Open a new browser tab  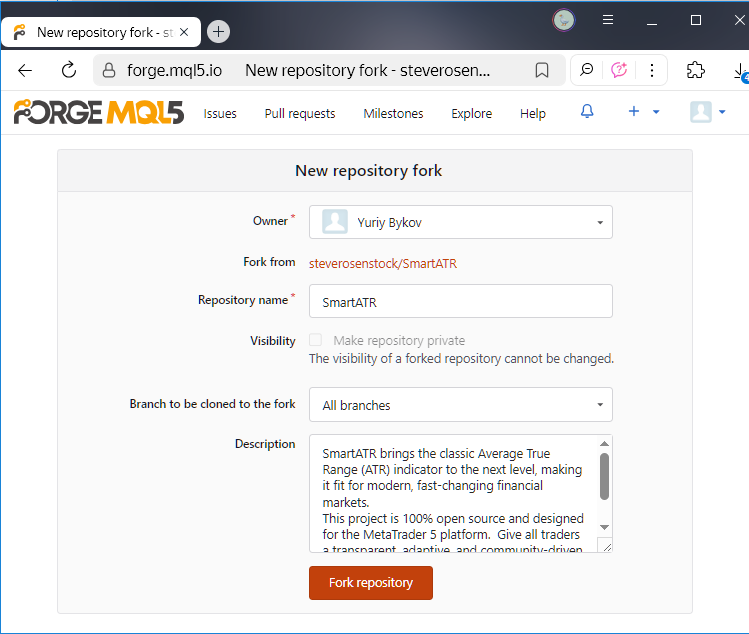[x=218, y=32]
